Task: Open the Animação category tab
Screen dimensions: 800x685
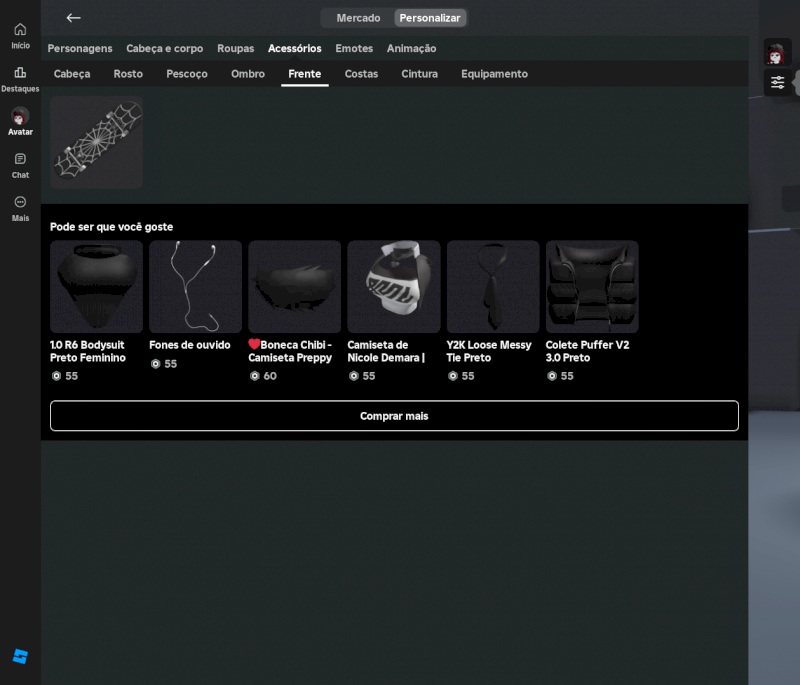Action: pyautogui.click(x=411, y=48)
